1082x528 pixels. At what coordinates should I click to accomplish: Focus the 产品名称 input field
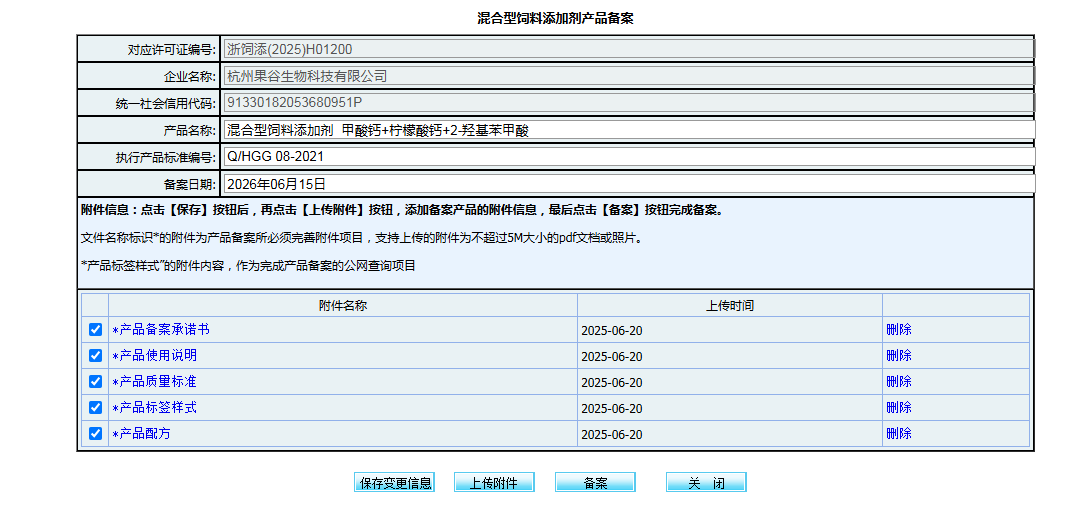pyautogui.click(x=629, y=130)
